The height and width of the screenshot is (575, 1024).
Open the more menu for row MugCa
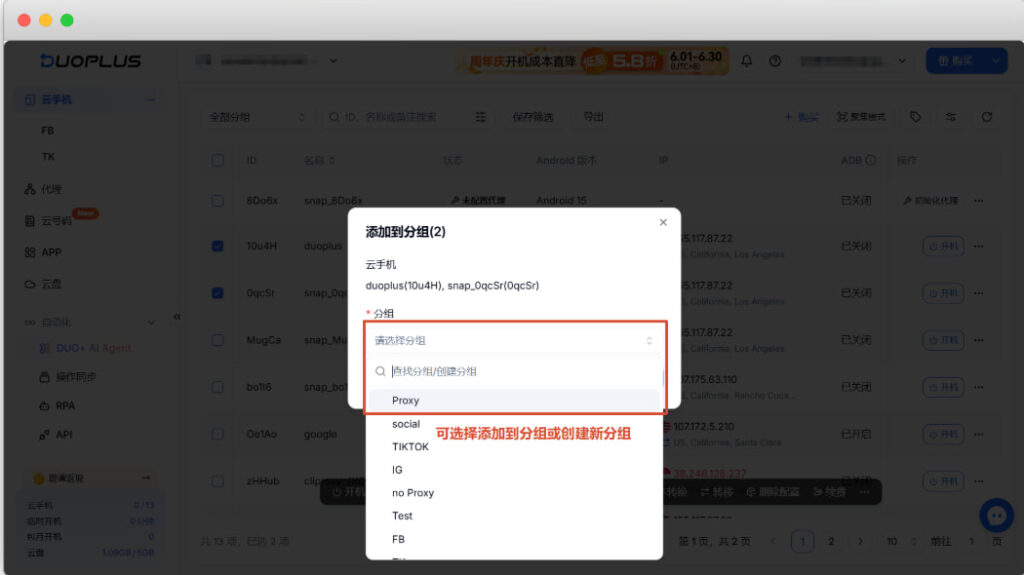(978, 340)
